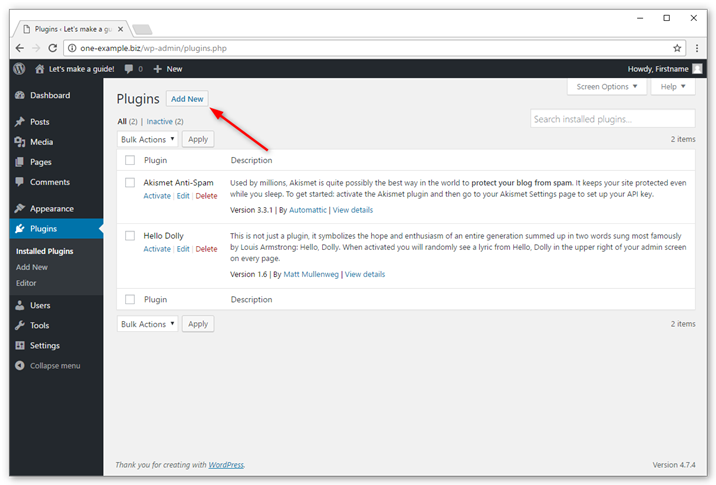This screenshot has width=716, height=485.
Task: Open the bottom Bulk Actions dropdown
Action: point(147,324)
